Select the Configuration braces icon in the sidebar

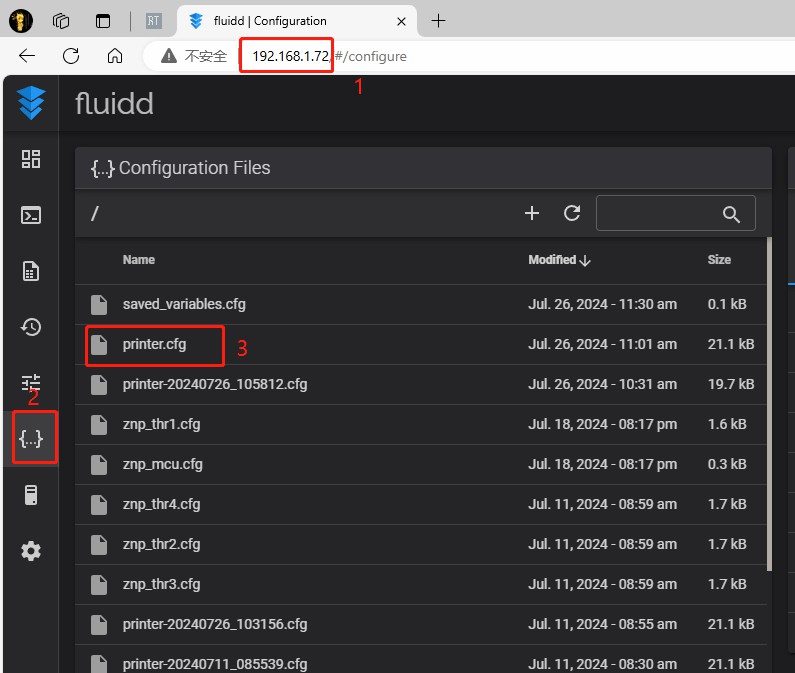point(31,439)
